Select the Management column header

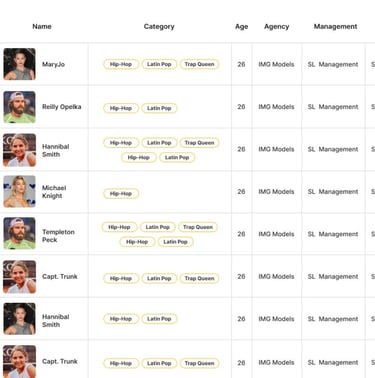coord(335,26)
